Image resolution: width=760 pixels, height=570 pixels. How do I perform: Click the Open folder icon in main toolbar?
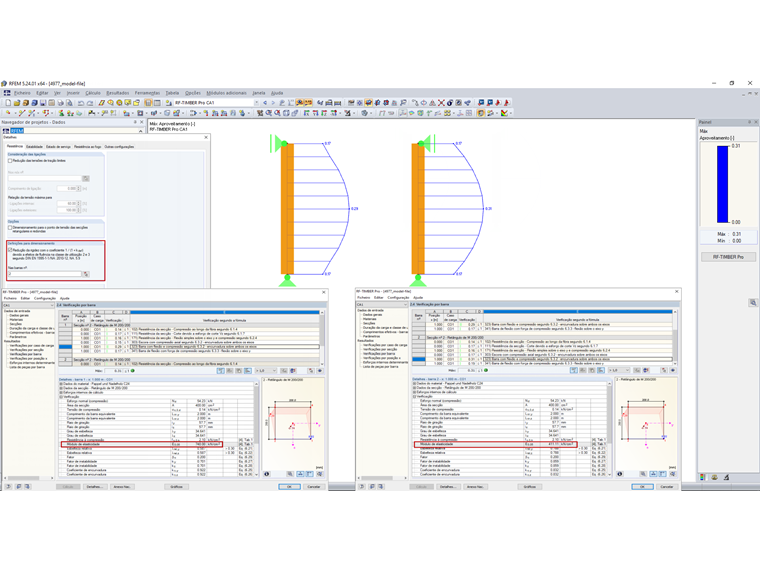coord(16,103)
